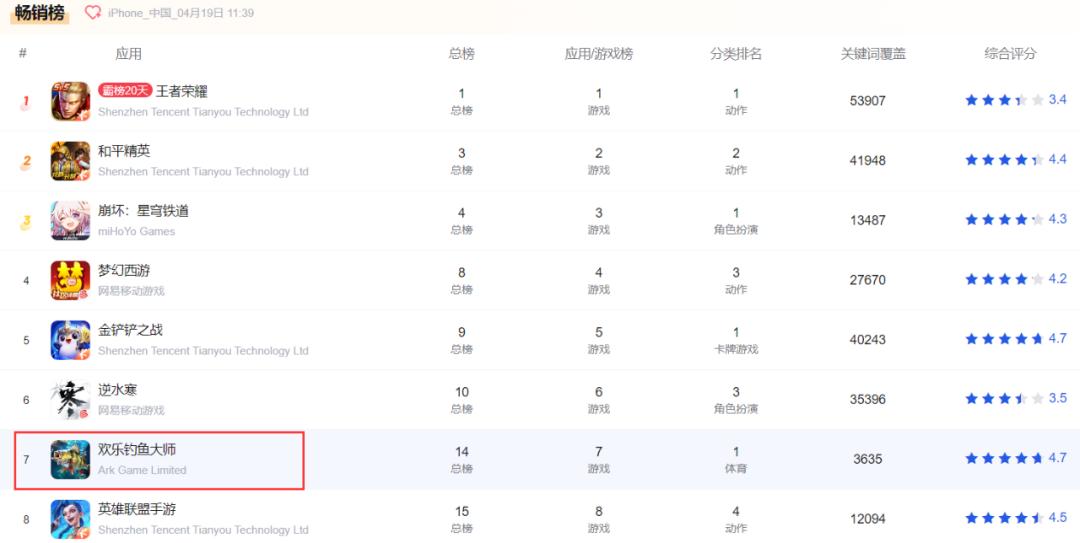
Task: Click the 梦幻西游 app icon
Action: point(70,280)
